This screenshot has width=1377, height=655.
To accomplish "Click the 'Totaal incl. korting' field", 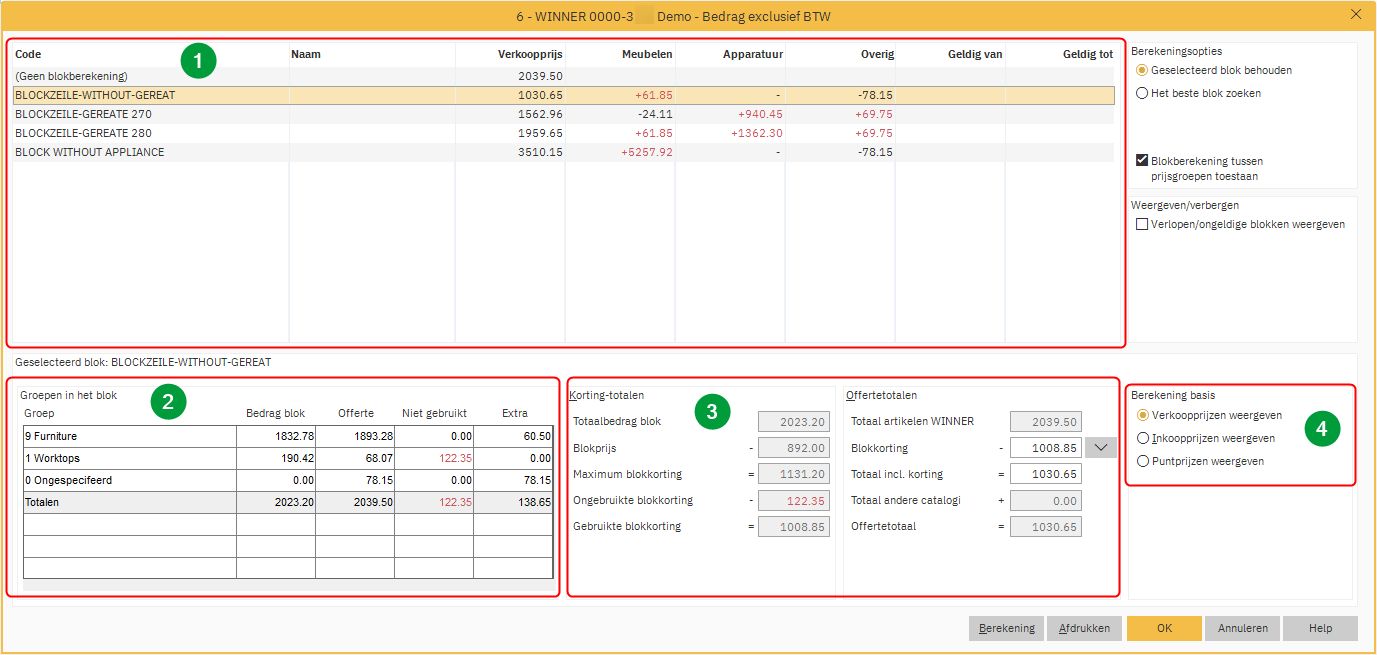I will coord(1045,474).
